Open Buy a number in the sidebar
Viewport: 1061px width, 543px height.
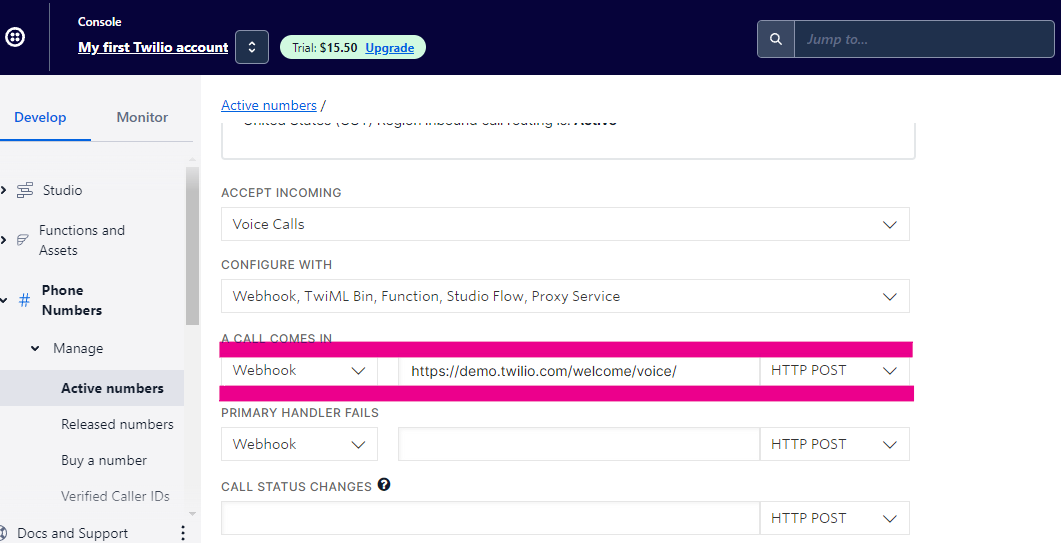coord(104,460)
